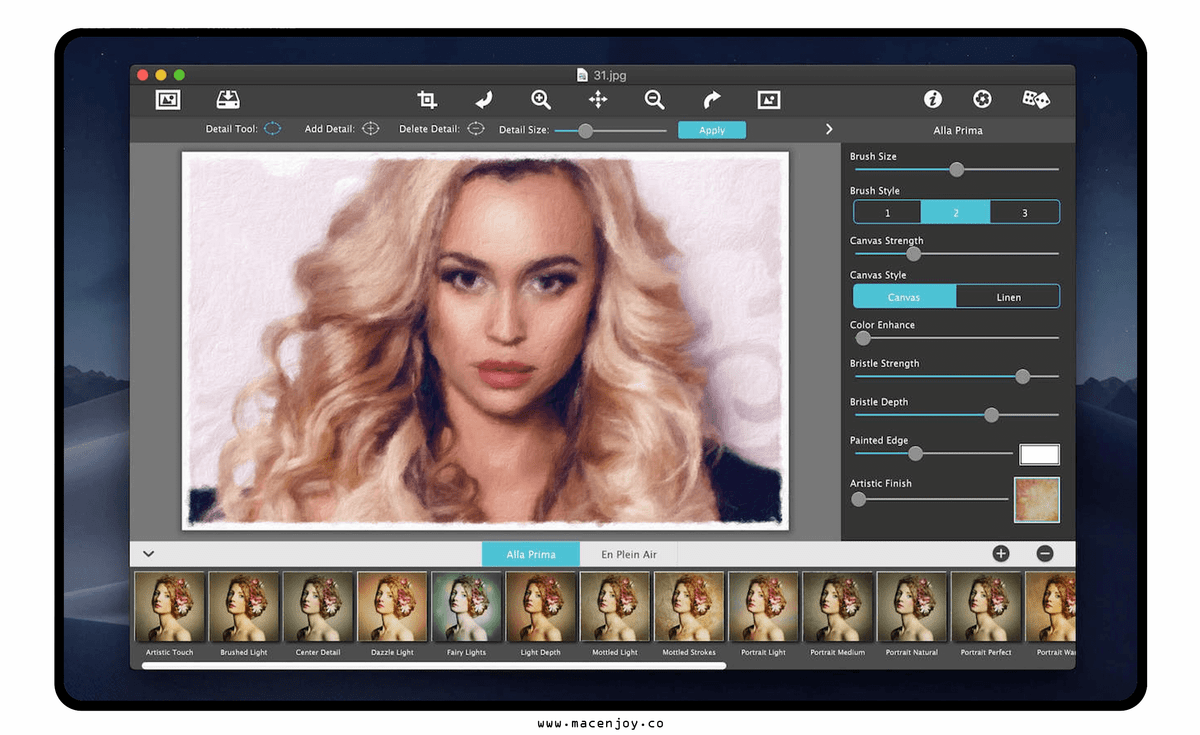
Task: Switch to the En Plein Air tab
Action: (x=629, y=554)
